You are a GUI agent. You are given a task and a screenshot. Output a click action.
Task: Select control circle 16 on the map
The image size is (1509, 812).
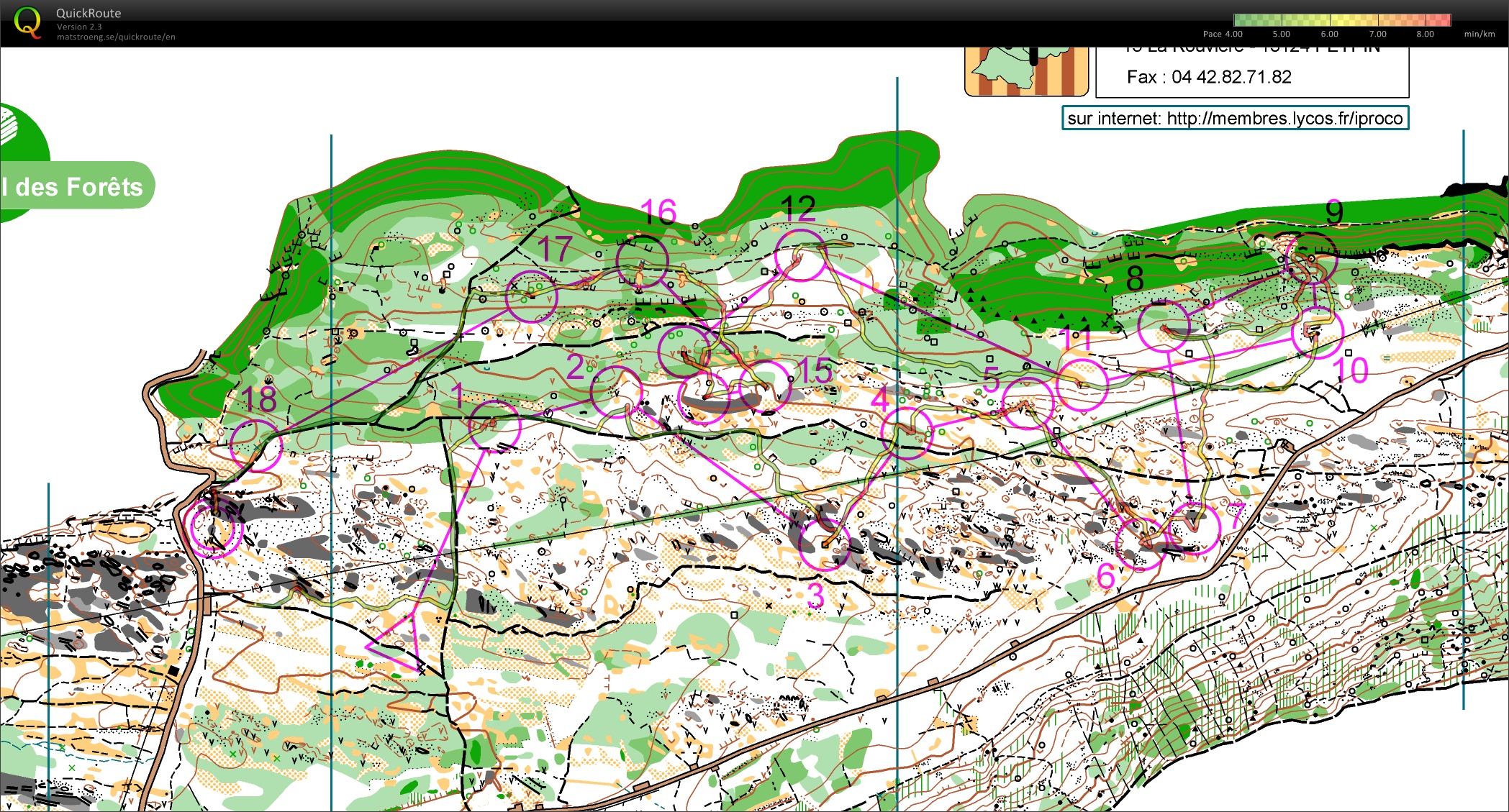(643, 260)
